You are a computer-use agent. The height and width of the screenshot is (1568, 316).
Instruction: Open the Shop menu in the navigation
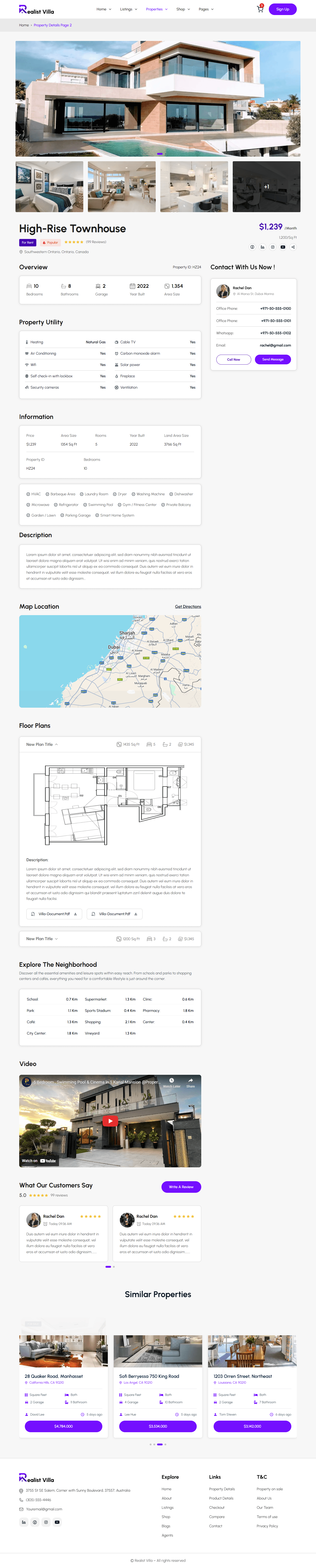pyautogui.click(x=183, y=9)
